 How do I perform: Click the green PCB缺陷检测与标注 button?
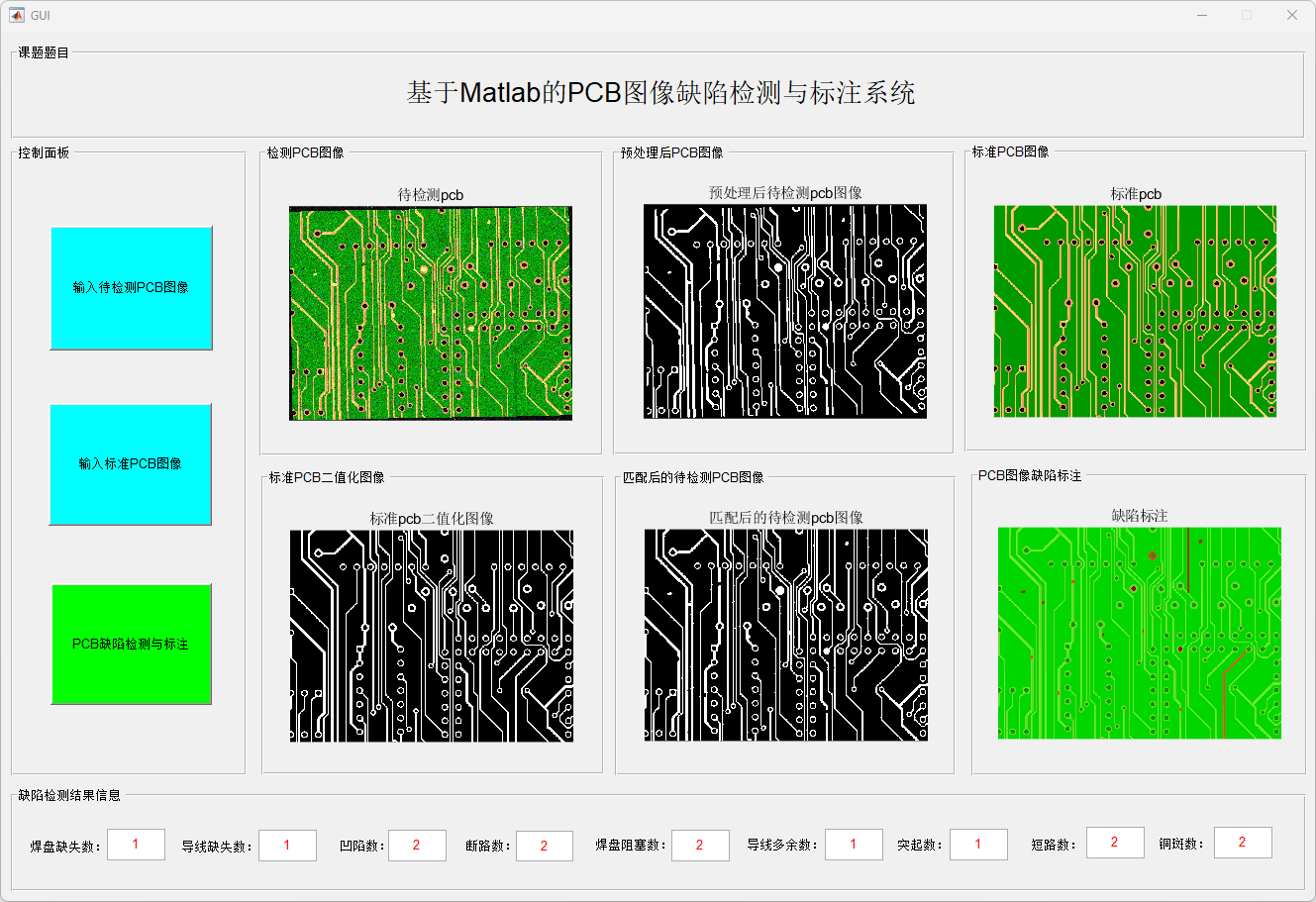(x=131, y=645)
